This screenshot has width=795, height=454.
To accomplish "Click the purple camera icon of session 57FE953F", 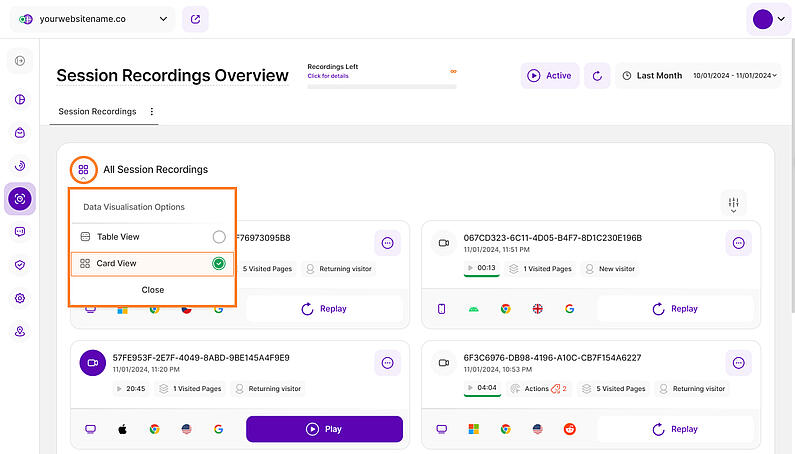I will coord(93,363).
